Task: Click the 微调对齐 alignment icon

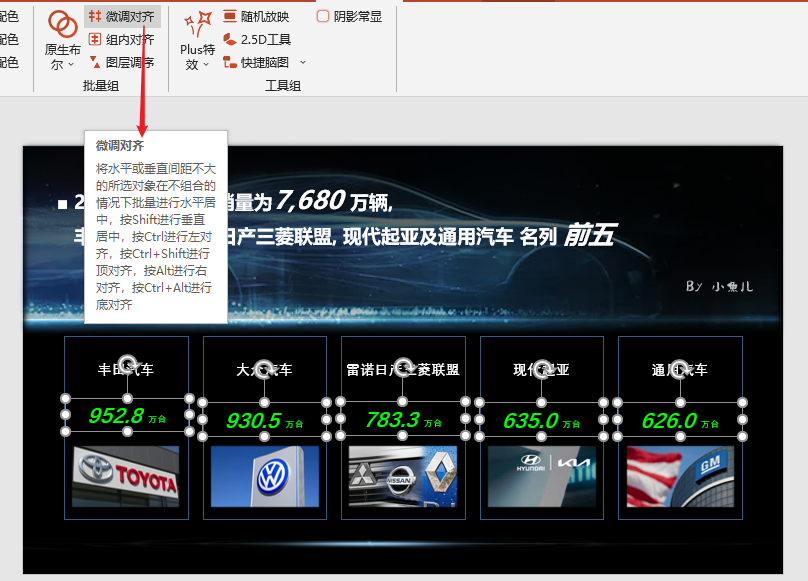Action: [x=94, y=16]
